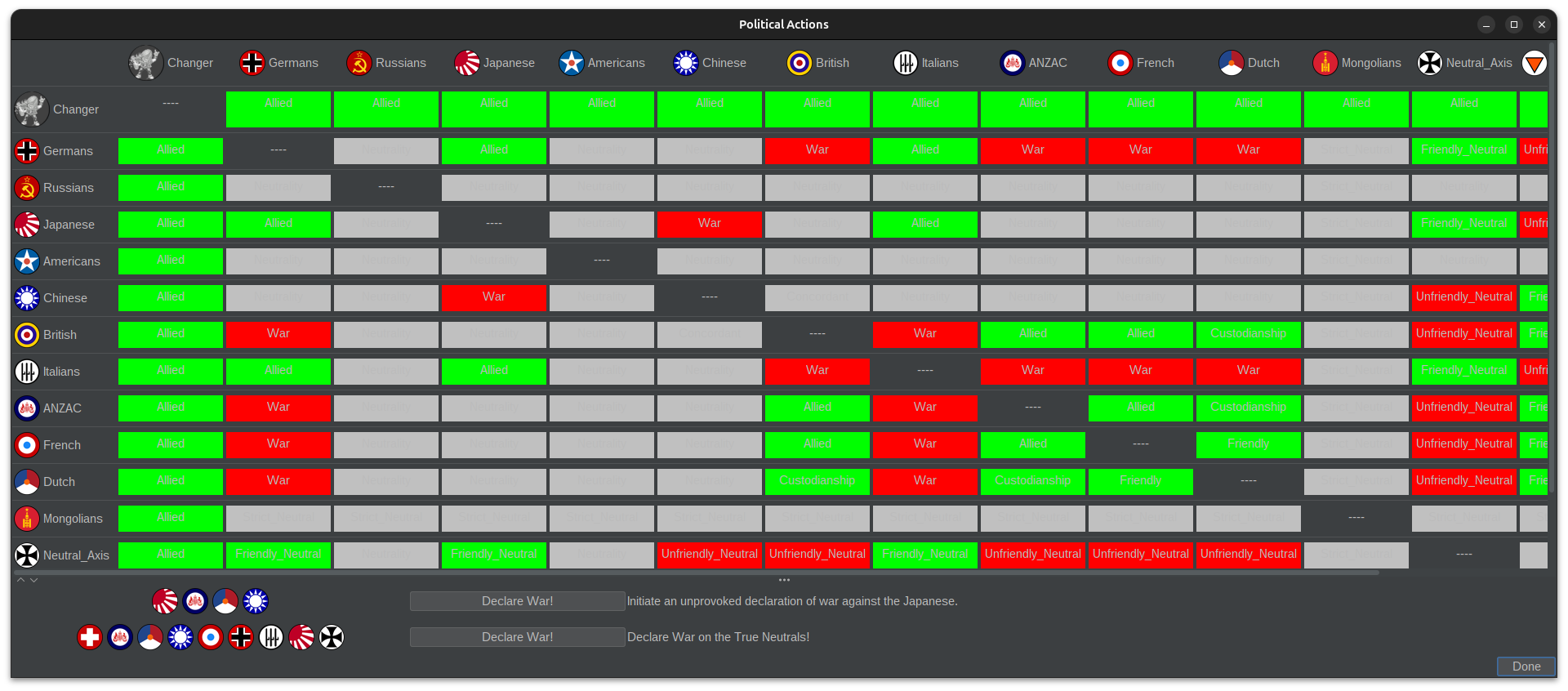The height and width of the screenshot is (691, 1568).
Task: Expand split pane with the down arrow
Action: [x=33, y=580]
